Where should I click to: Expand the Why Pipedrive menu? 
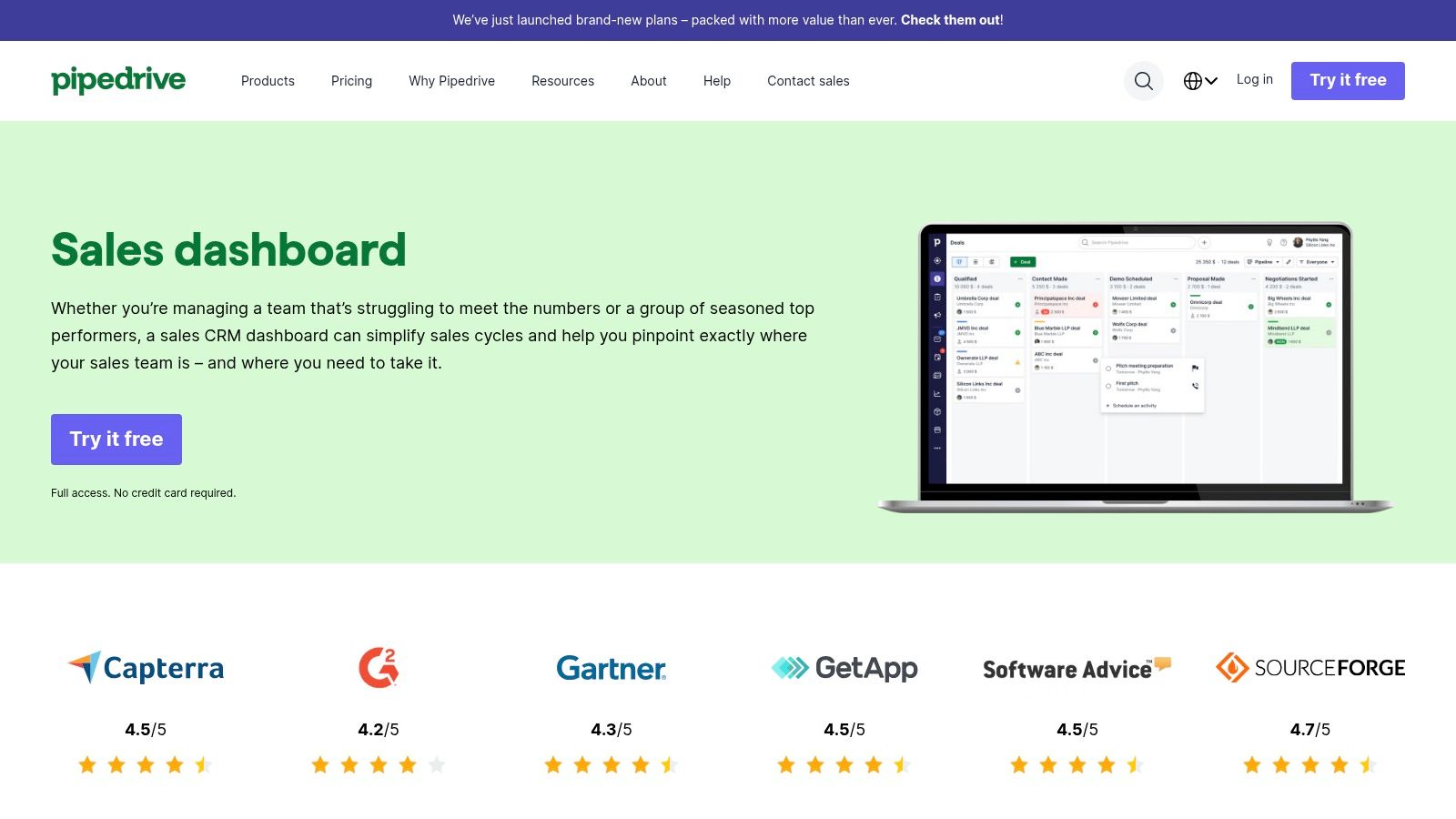tap(451, 81)
